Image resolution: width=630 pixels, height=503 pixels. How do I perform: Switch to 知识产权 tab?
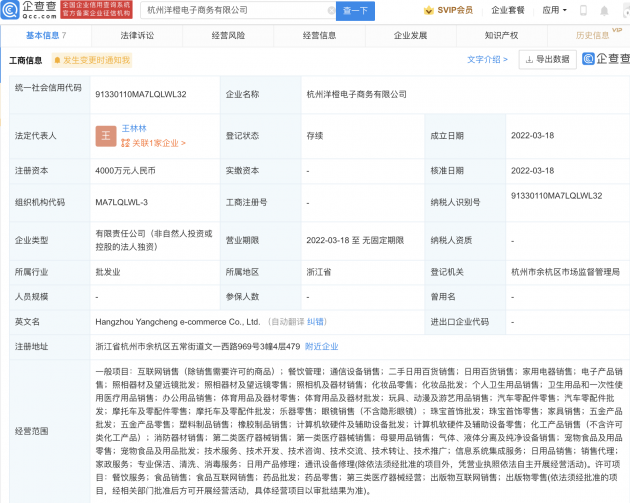tap(501, 36)
